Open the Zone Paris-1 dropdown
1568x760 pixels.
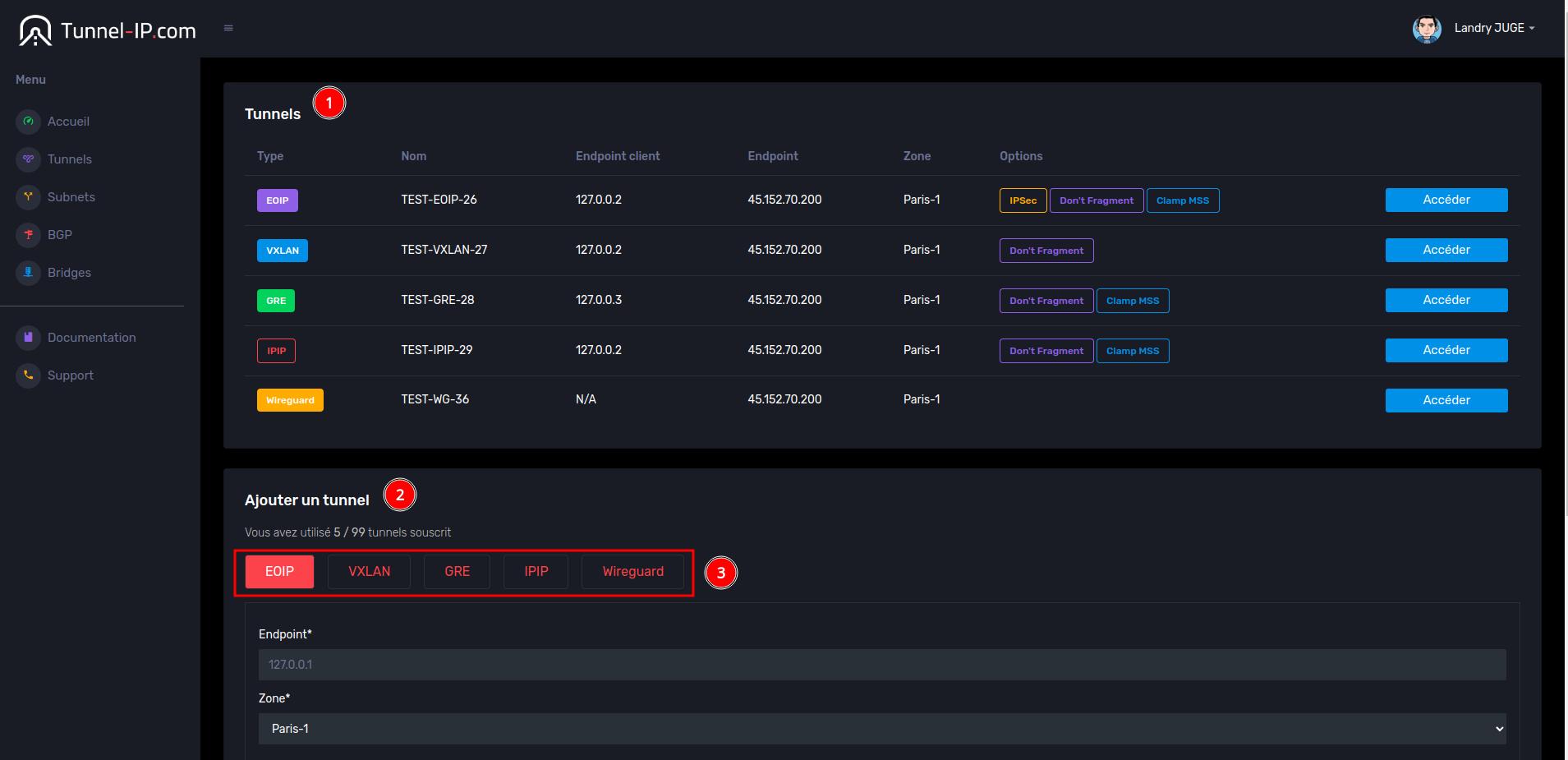pos(881,729)
